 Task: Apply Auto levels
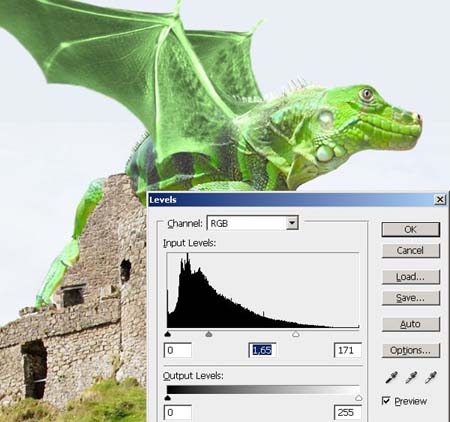(411, 324)
